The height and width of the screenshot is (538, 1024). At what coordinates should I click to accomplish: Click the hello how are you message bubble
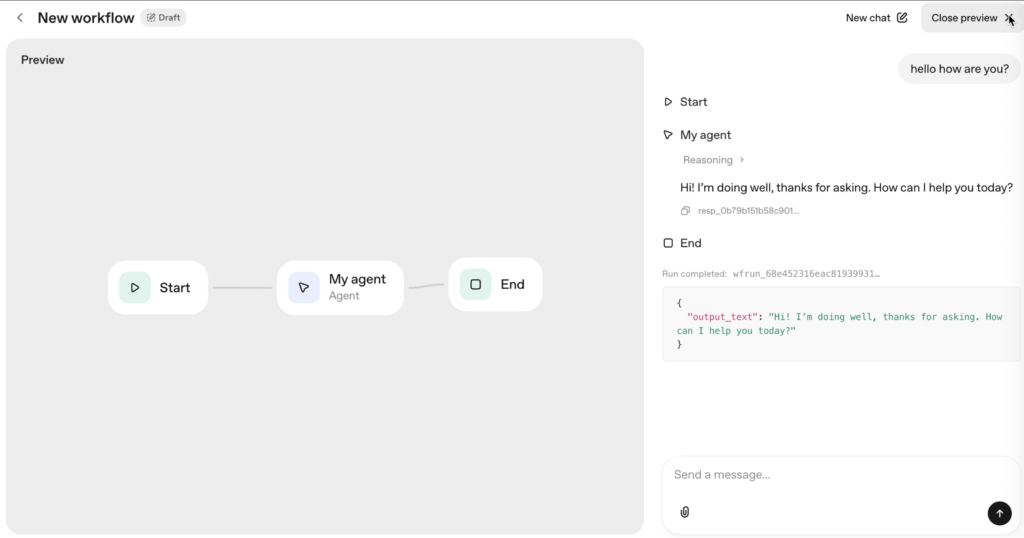point(959,69)
